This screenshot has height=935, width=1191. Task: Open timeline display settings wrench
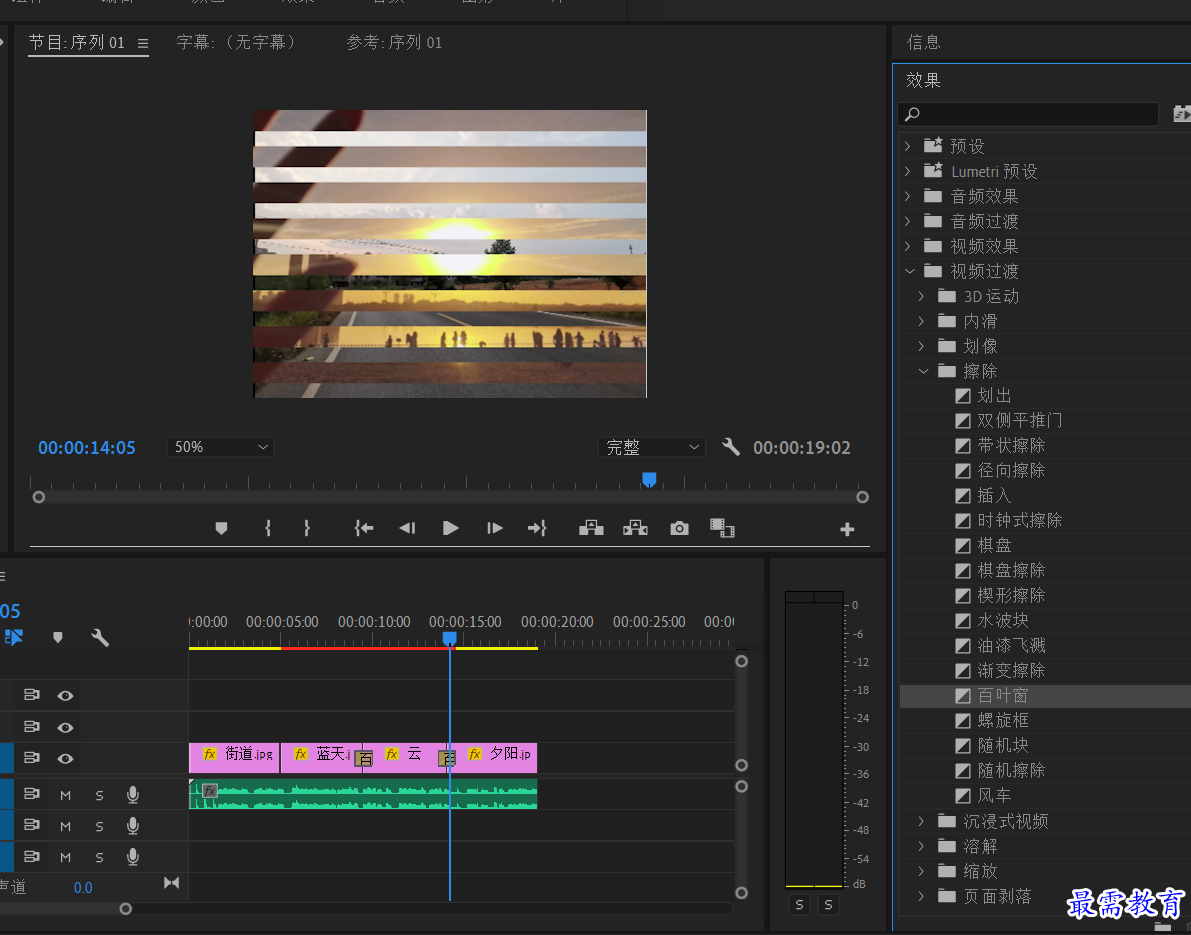100,637
